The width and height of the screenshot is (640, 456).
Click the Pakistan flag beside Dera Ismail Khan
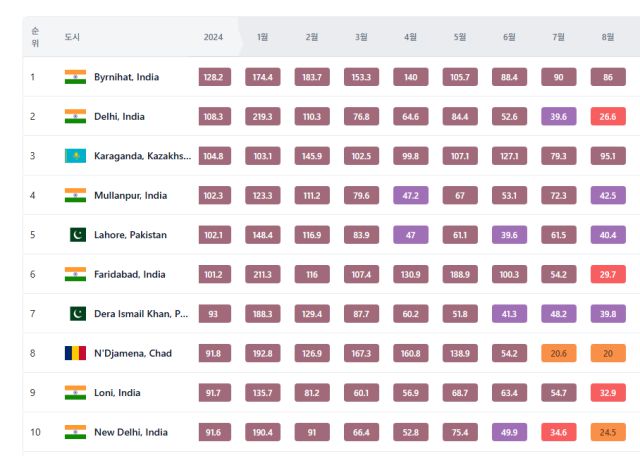(77, 314)
